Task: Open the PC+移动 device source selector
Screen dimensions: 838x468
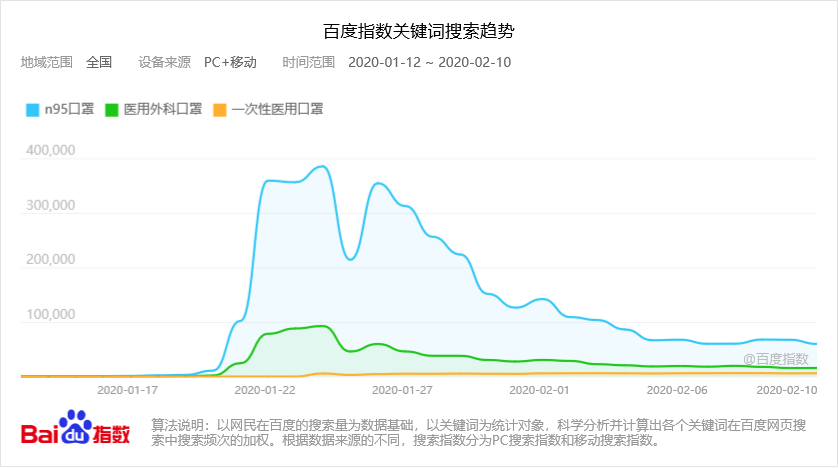Action: pyautogui.click(x=230, y=62)
